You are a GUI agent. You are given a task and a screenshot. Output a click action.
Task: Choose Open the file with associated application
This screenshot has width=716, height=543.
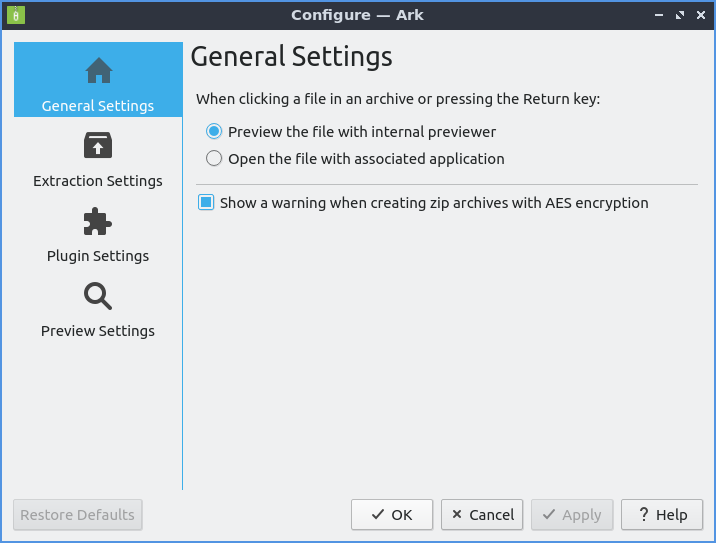tap(213, 159)
